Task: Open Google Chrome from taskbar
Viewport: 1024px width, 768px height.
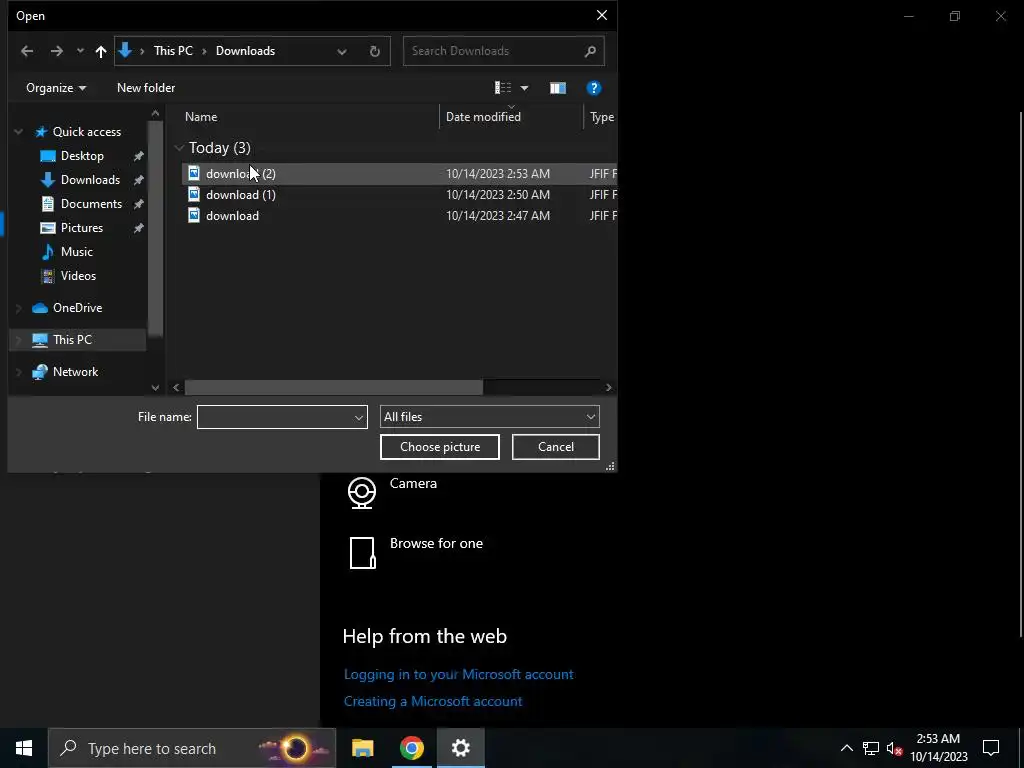Action: (x=411, y=748)
